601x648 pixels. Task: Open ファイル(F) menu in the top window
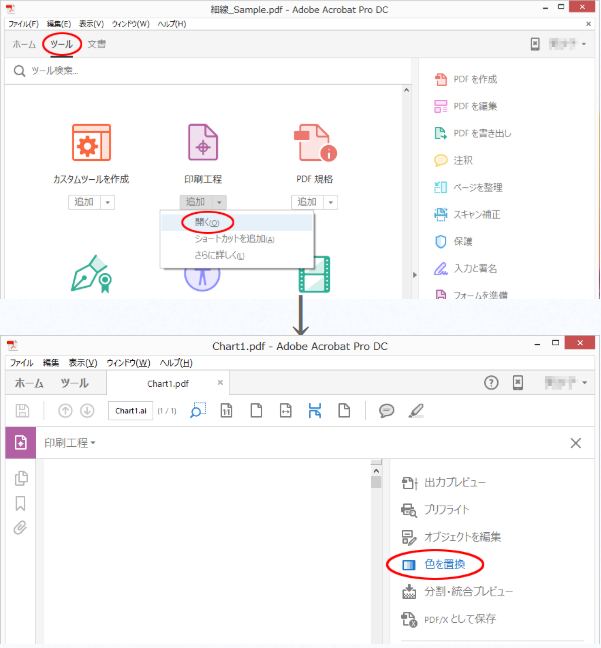[24, 24]
